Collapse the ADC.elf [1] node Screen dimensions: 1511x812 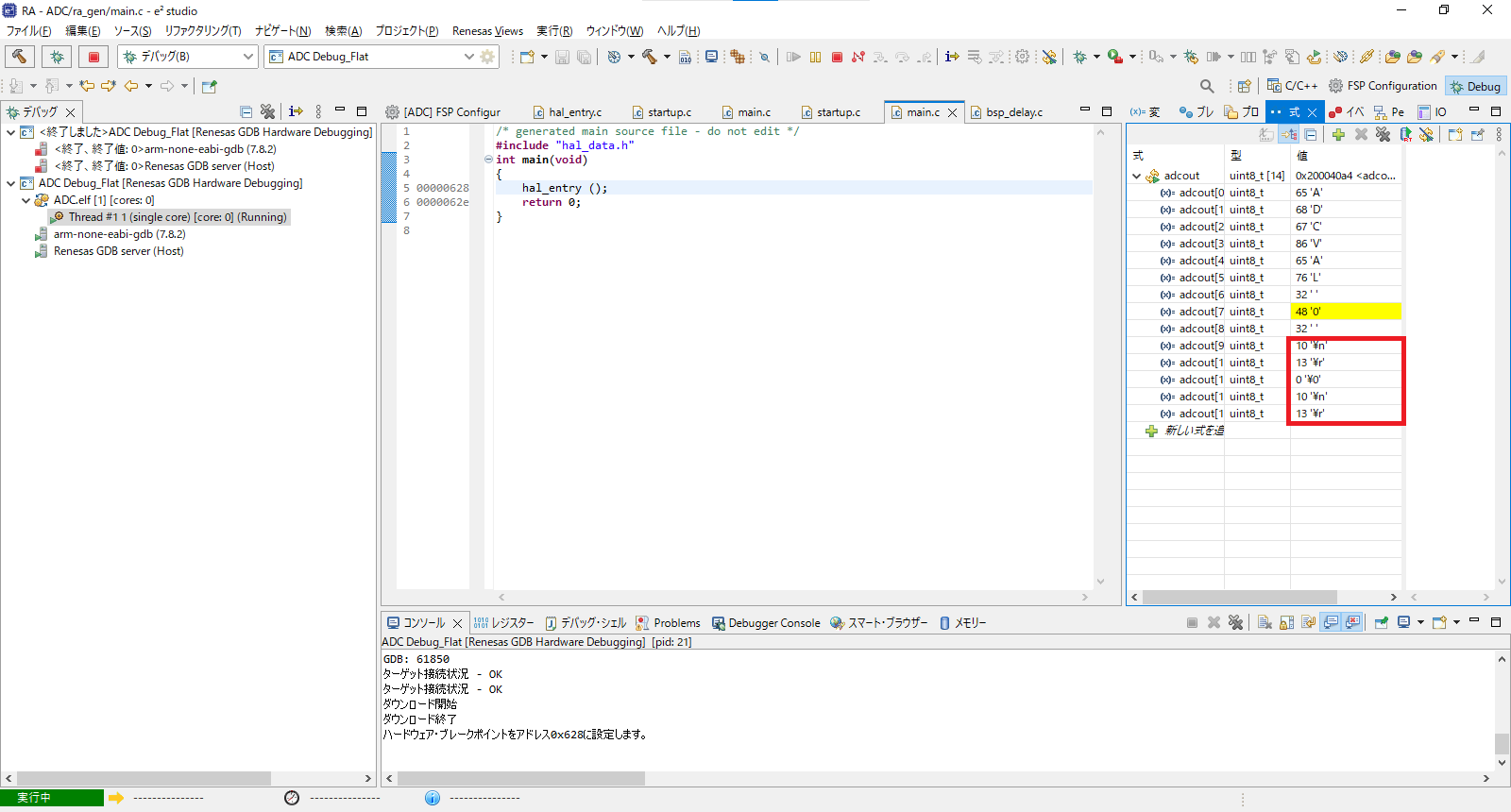[25, 200]
